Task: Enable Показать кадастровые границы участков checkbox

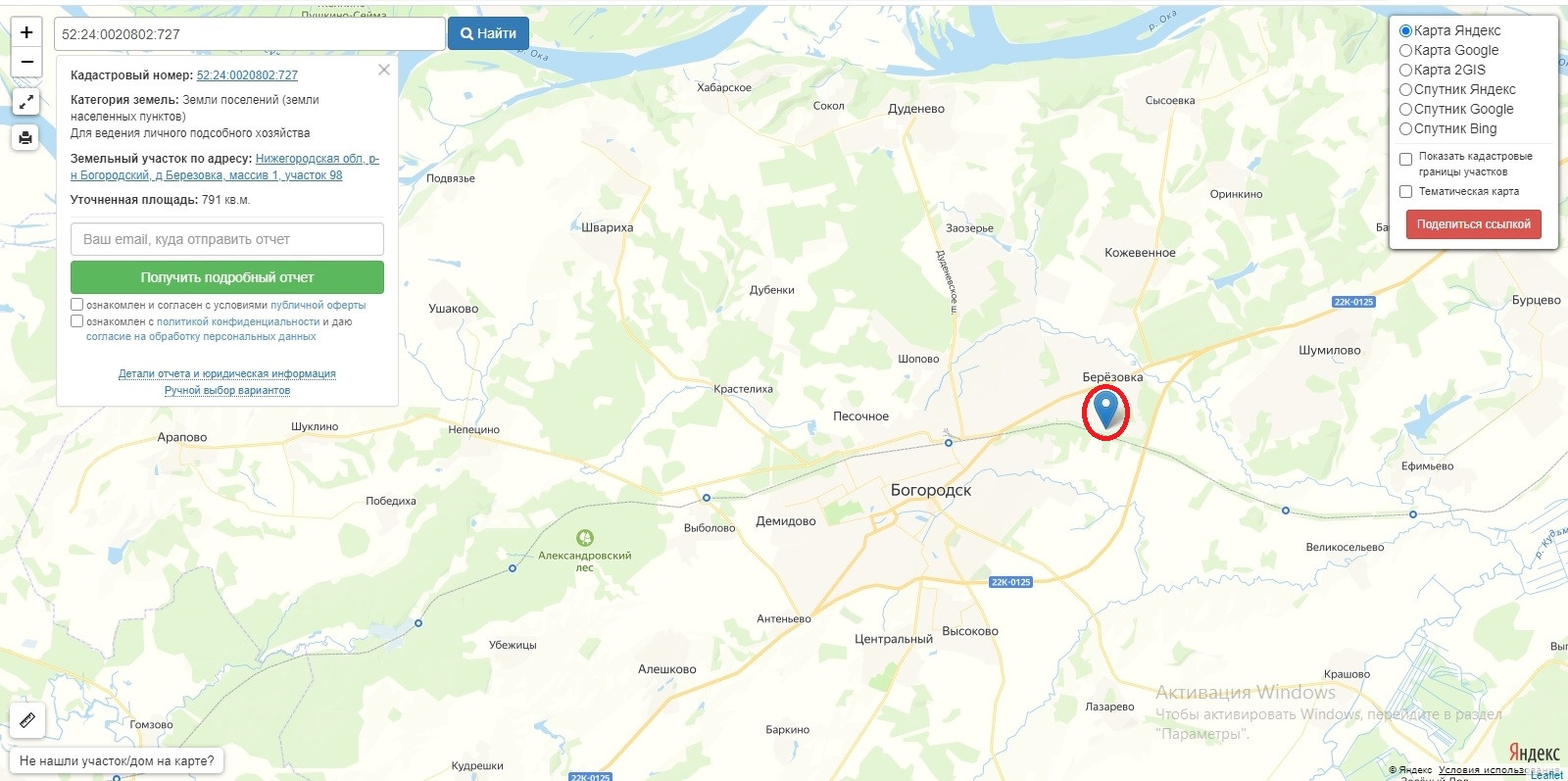Action: point(1405,159)
